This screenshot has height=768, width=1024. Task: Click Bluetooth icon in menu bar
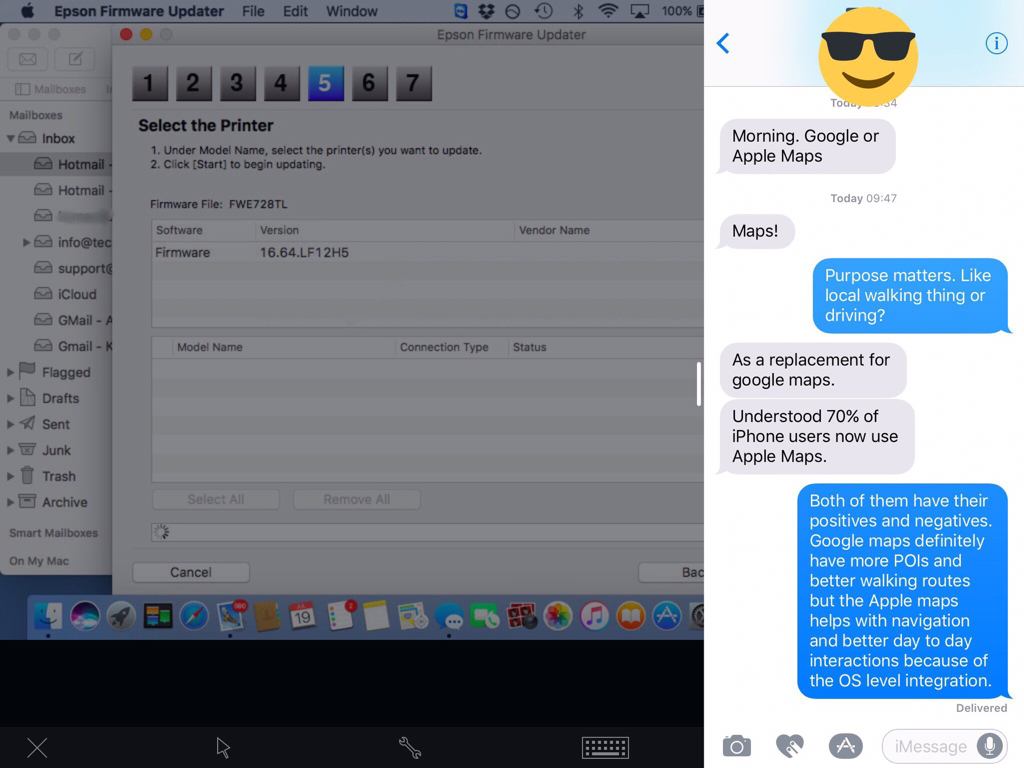click(577, 11)
